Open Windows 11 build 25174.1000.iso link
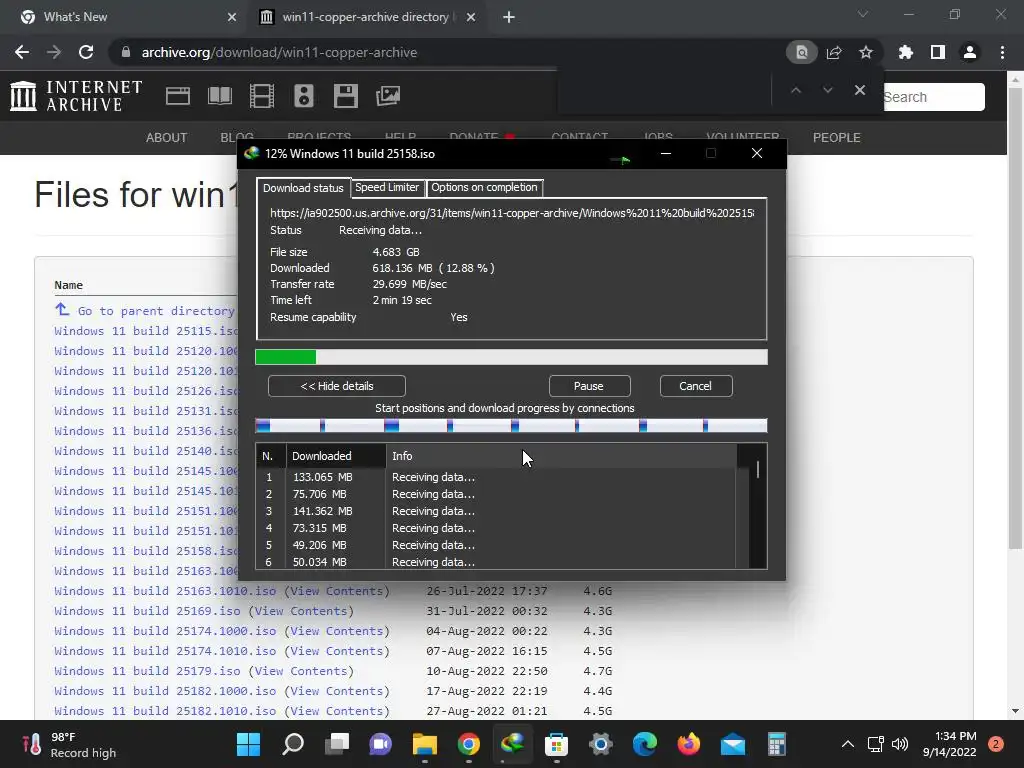The height and width of the screenshot is (768, 1024). 165,632
